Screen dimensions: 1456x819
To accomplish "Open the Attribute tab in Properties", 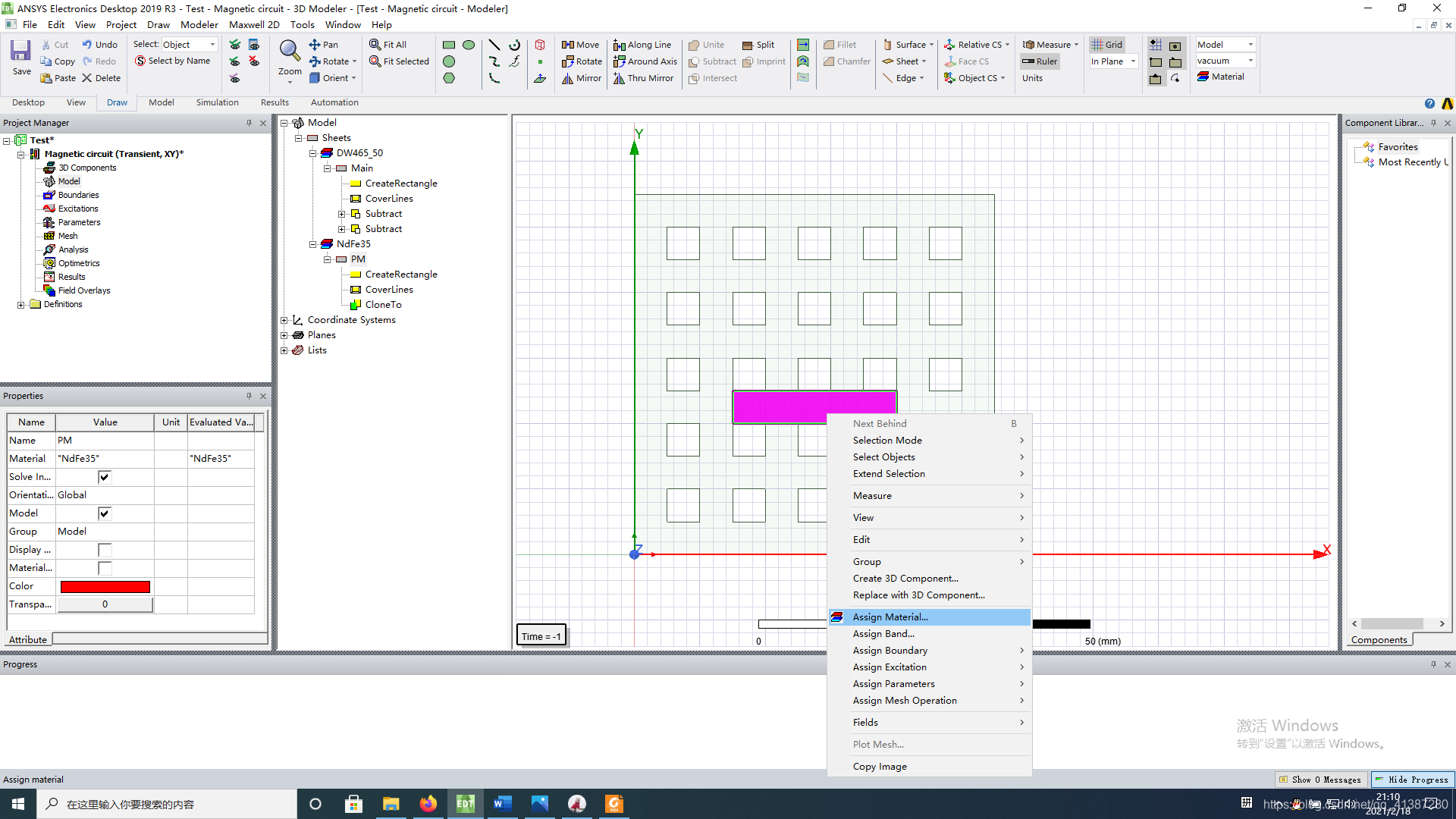I will (28, 640).
